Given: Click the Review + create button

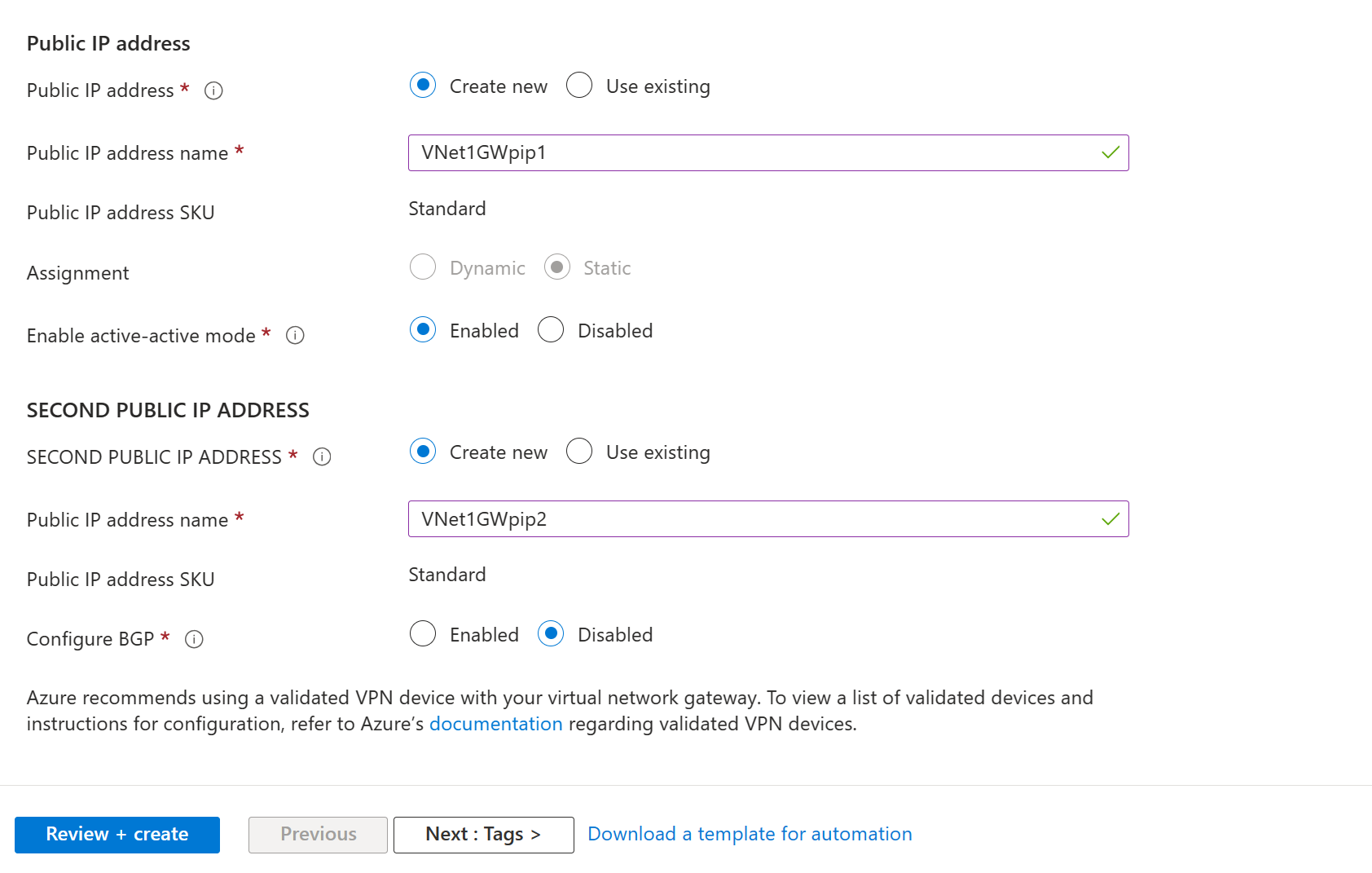Looking at the screenshot, I should (x=117, y=835).
